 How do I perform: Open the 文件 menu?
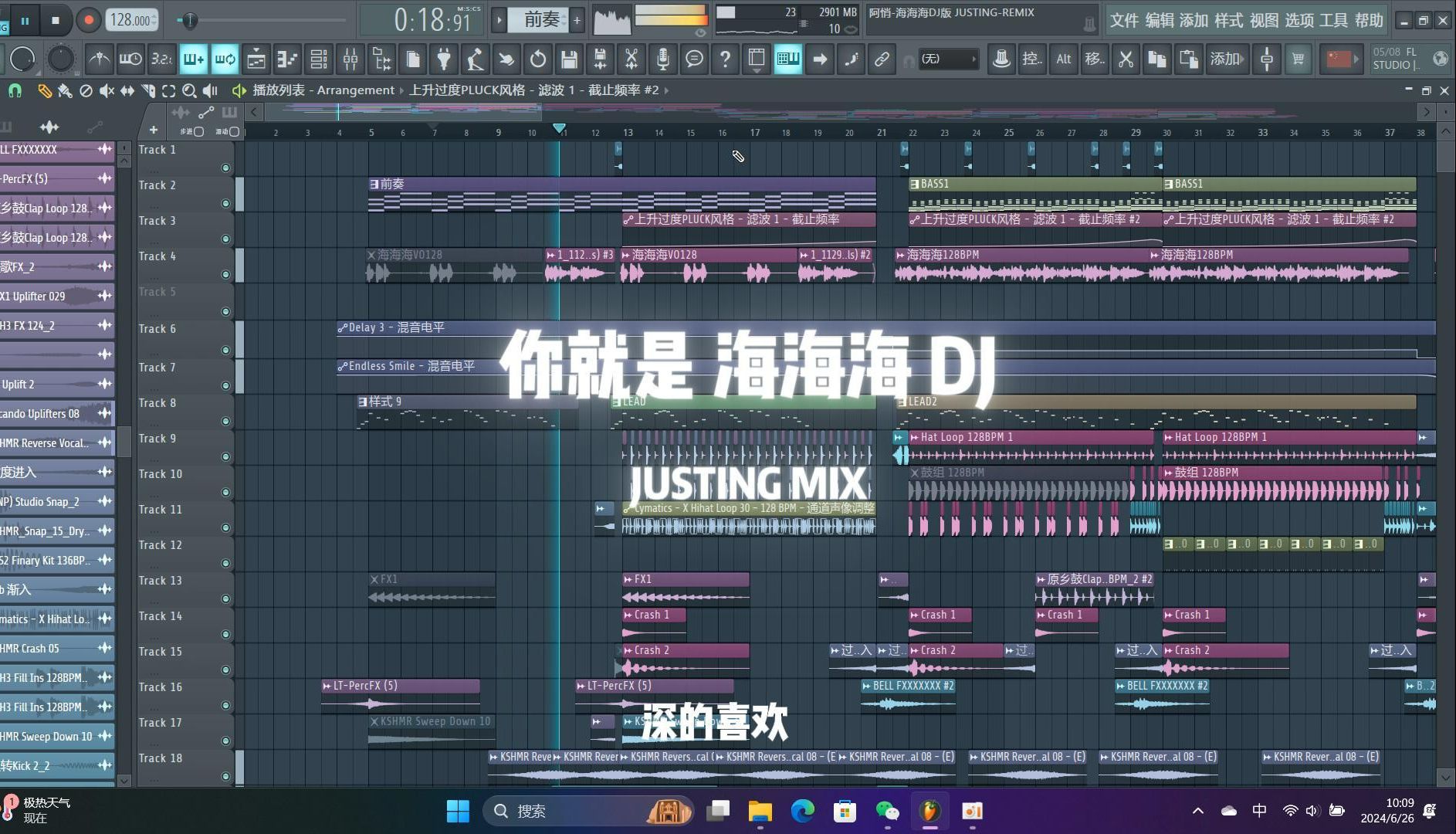tap(1124, 21)
